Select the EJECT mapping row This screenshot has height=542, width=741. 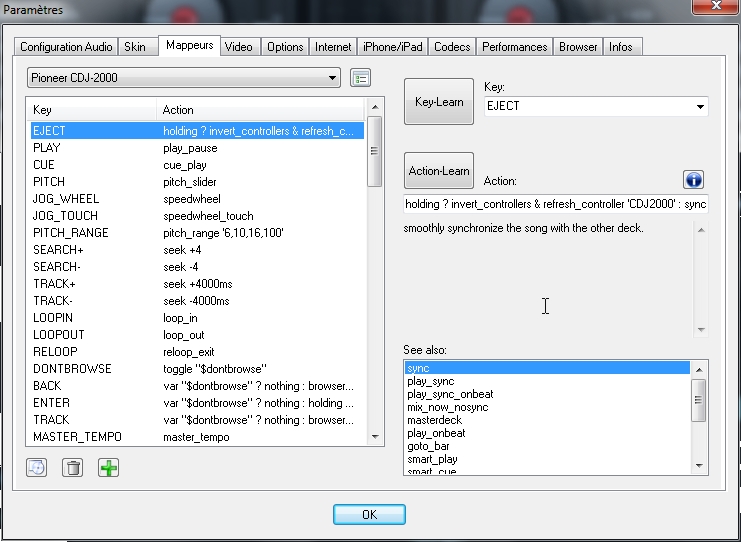tap(197, 131)
